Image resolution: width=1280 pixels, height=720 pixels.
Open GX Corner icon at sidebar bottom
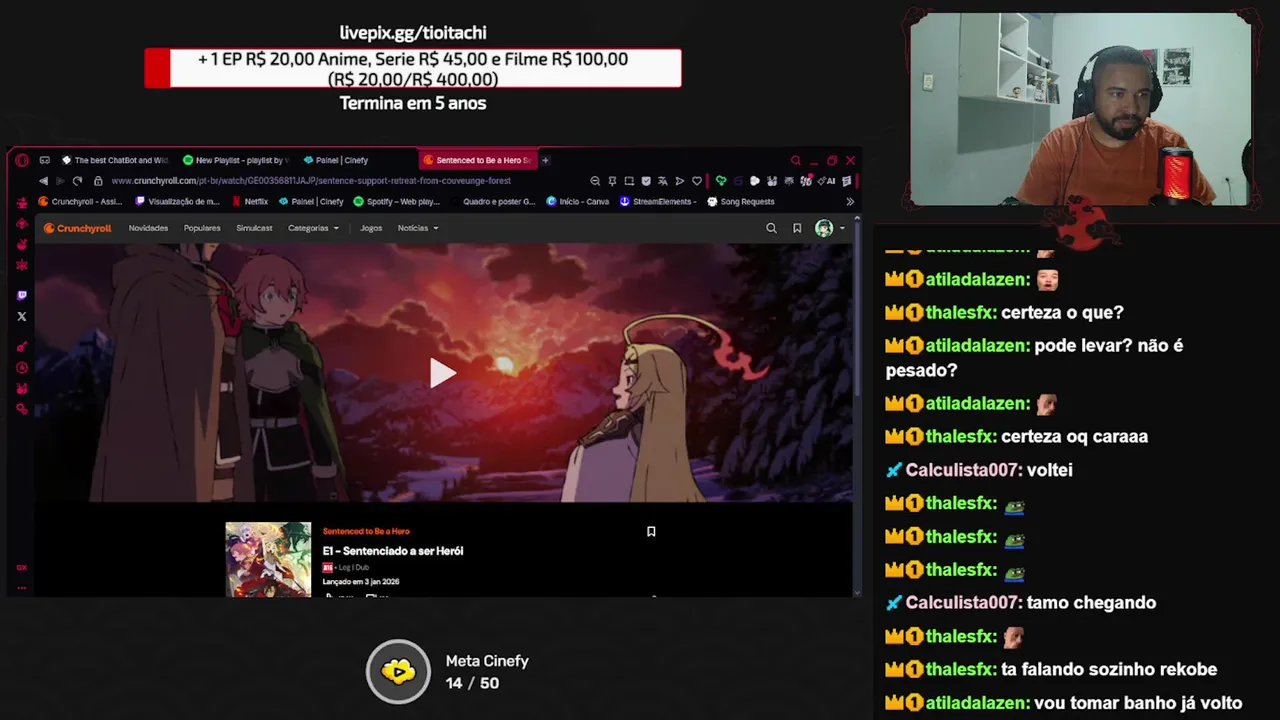coord(22,568)
